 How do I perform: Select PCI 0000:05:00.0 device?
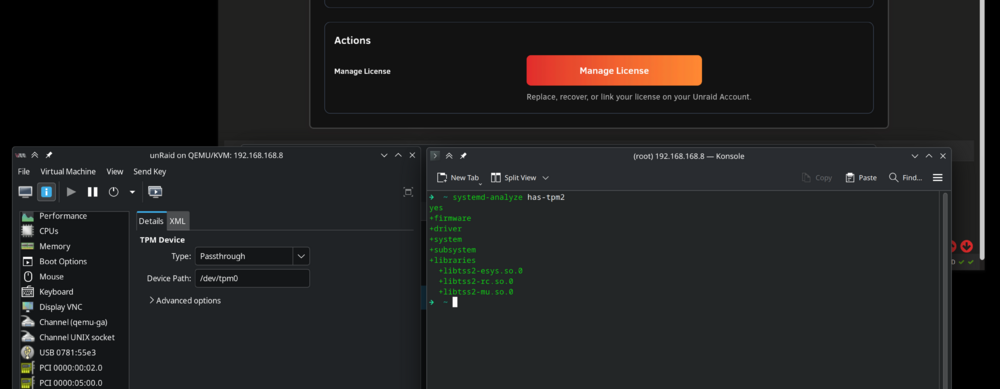[x=74, y=383]
